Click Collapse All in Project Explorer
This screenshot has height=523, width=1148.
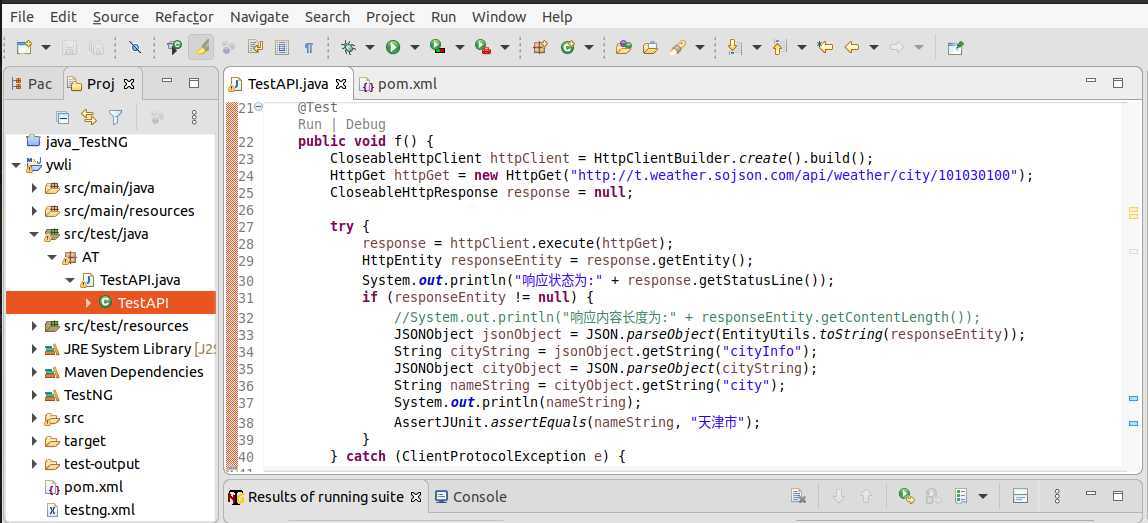coord(63,117)
